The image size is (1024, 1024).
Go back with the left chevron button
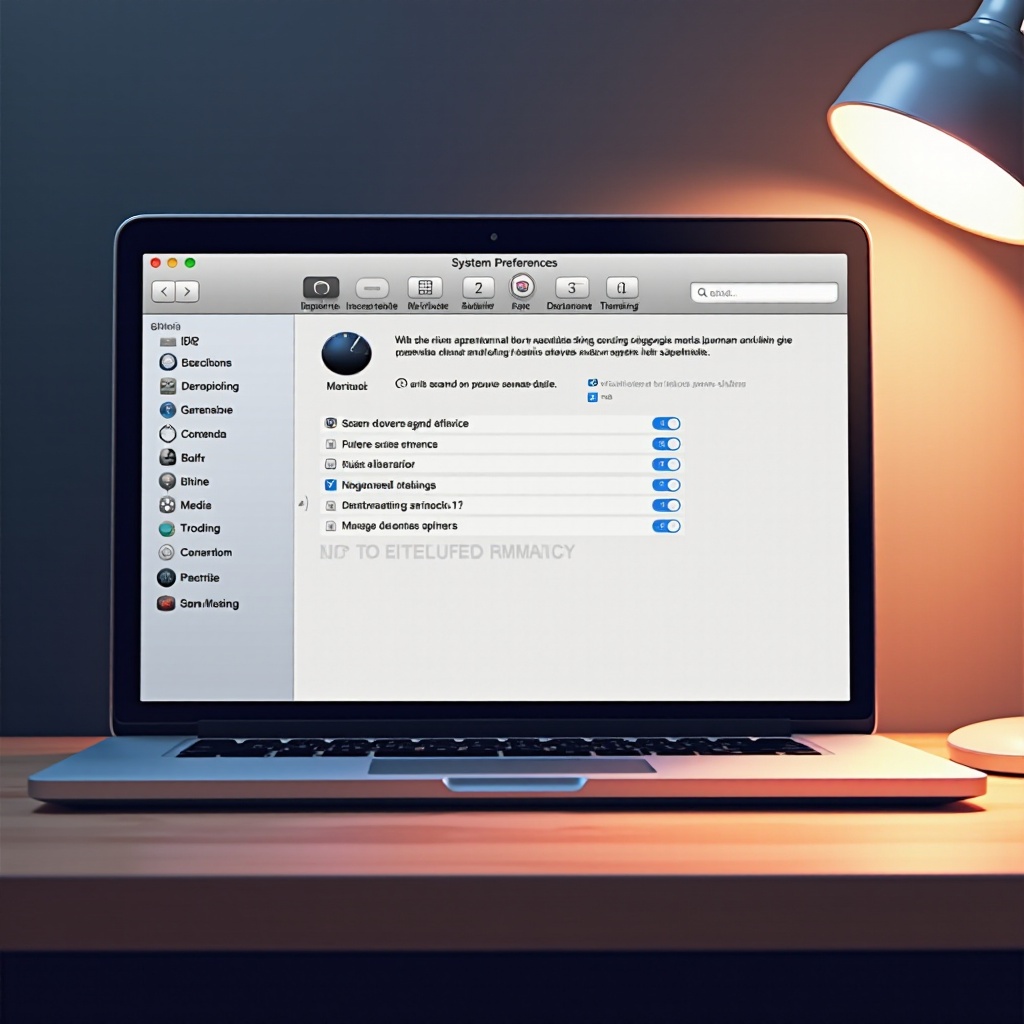point(164,291)
